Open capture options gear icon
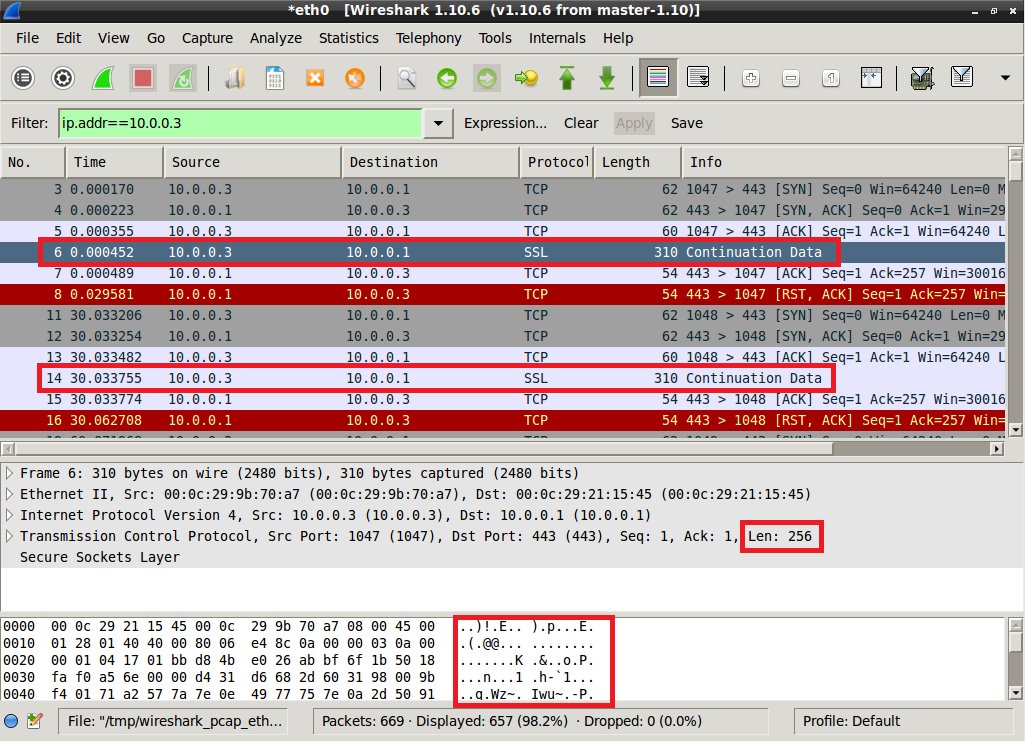 (63, 78)
